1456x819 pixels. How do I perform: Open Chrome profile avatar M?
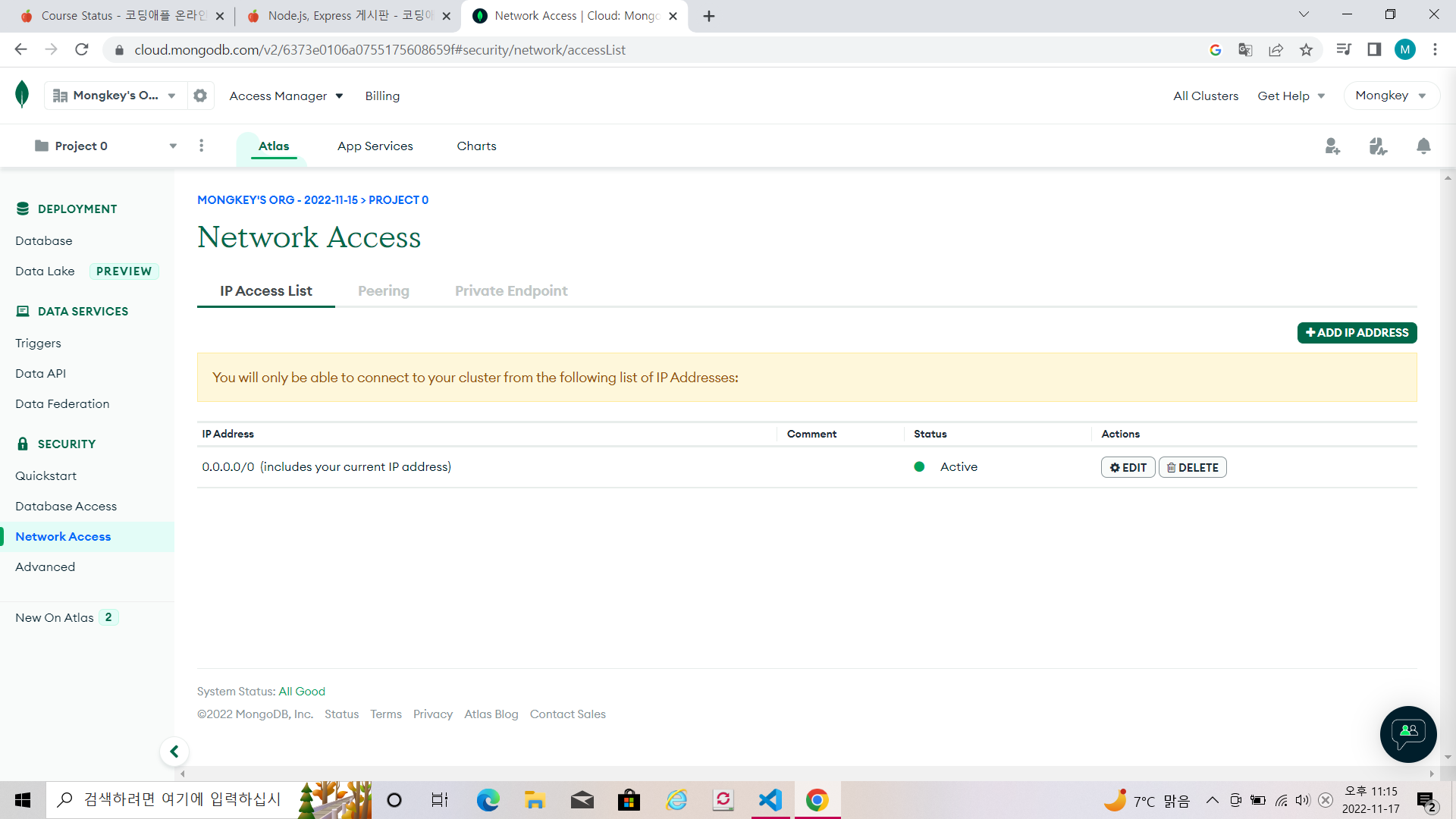1404,50
